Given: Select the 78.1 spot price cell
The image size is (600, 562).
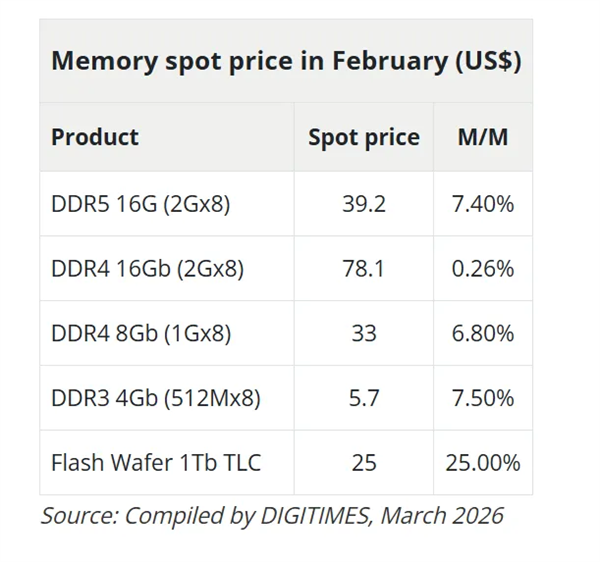Looking at the screenshot, I should pyautogui.click(x=363, y=269).
